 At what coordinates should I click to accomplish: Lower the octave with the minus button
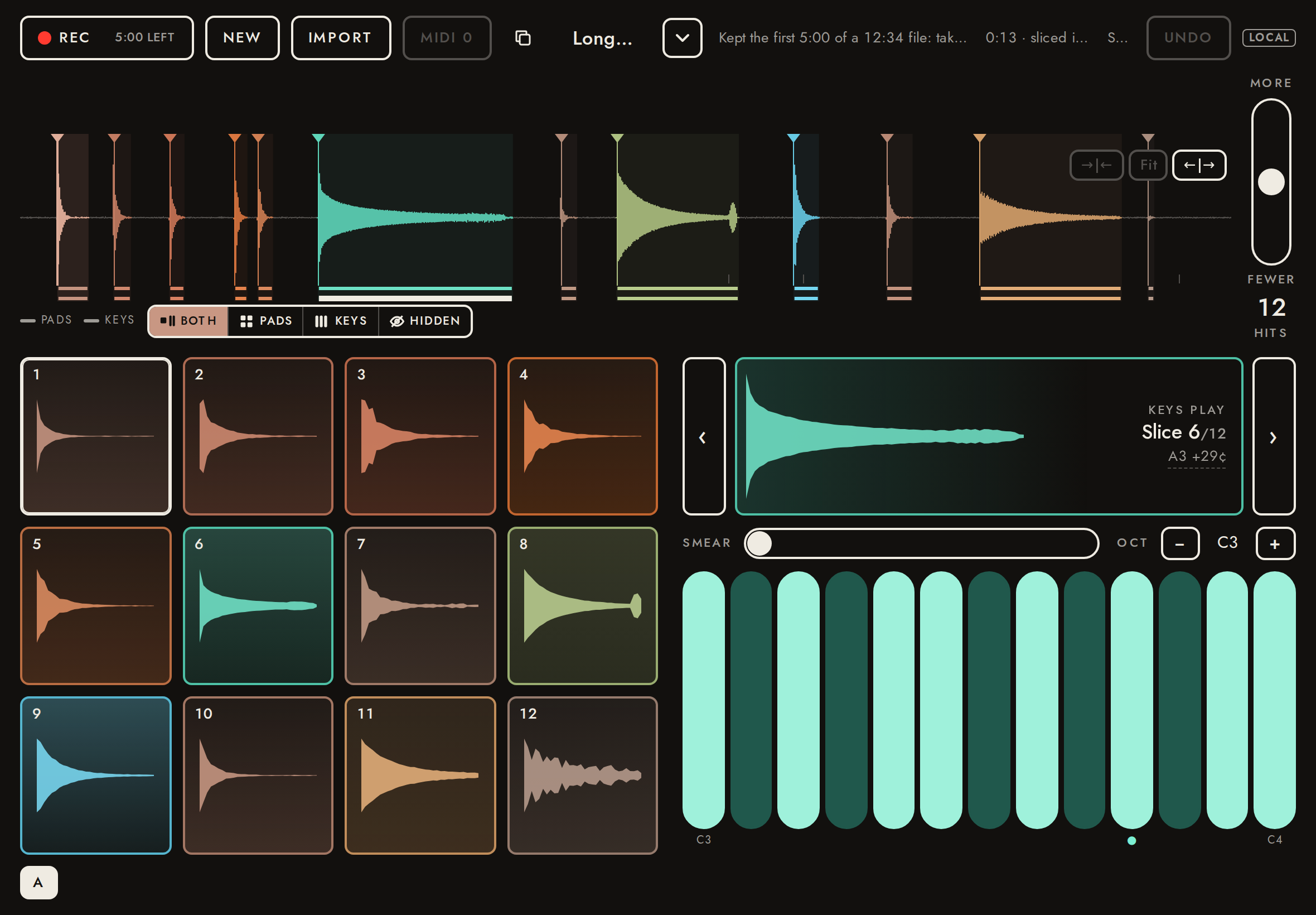coord(1179,543)
